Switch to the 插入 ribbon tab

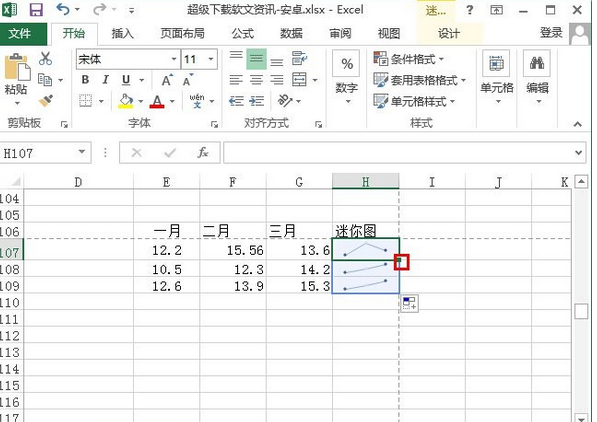pyautogui.click(x=122, y=34)
